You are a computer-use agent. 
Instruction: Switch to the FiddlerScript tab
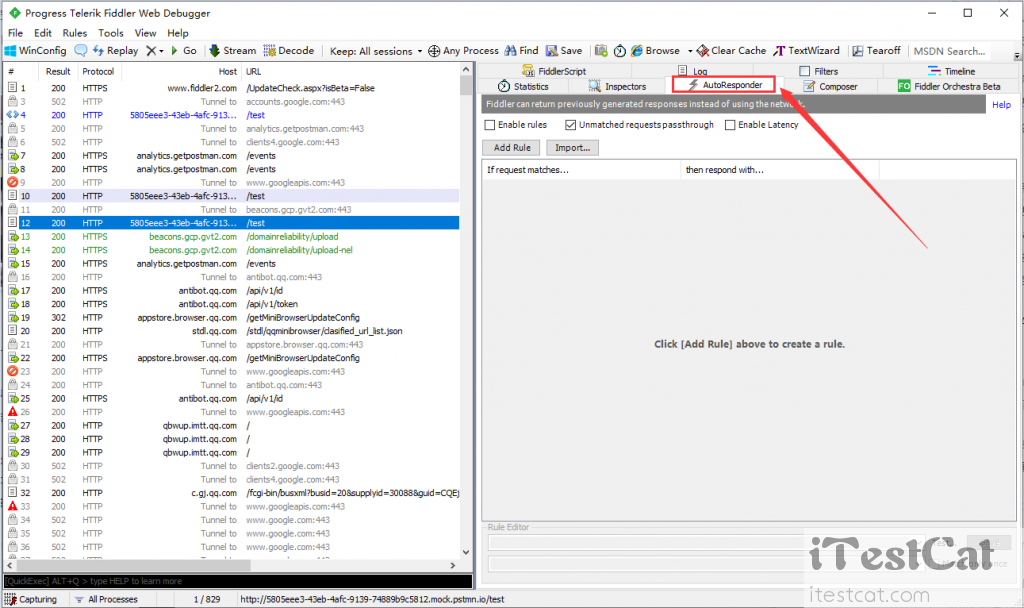click(554, 71)
